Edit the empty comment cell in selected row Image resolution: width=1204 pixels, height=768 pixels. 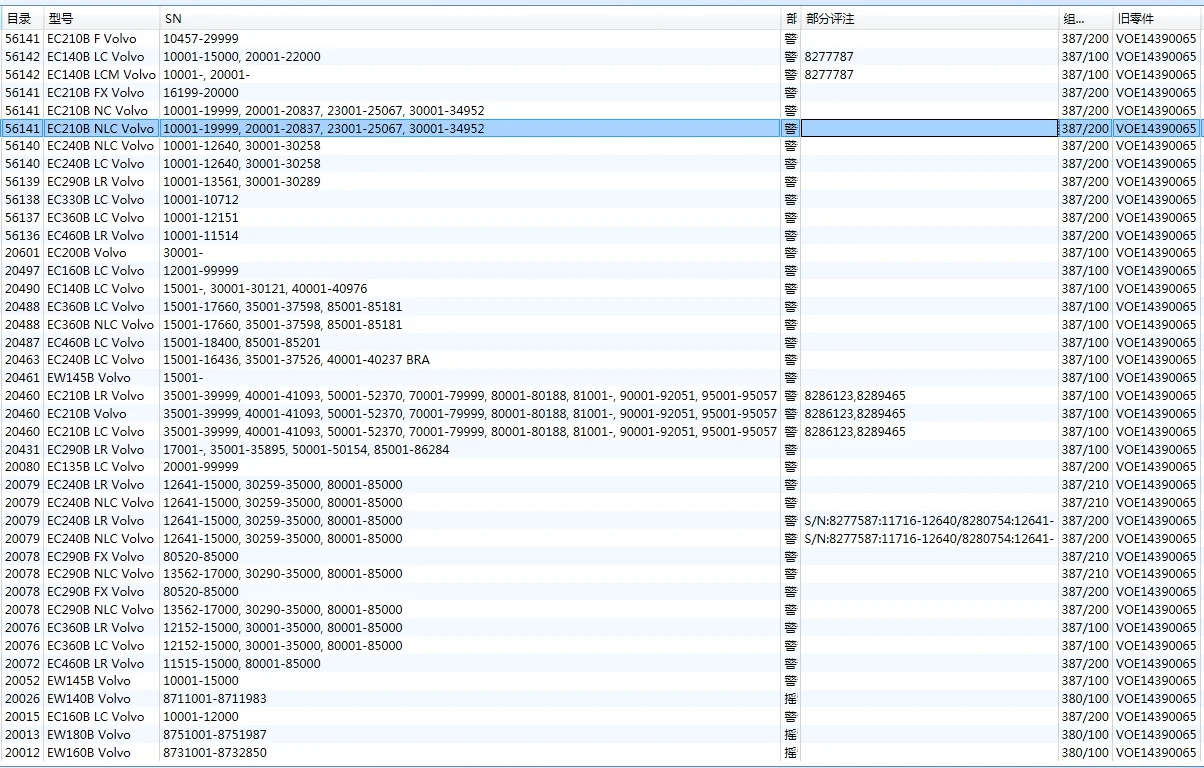928,128
